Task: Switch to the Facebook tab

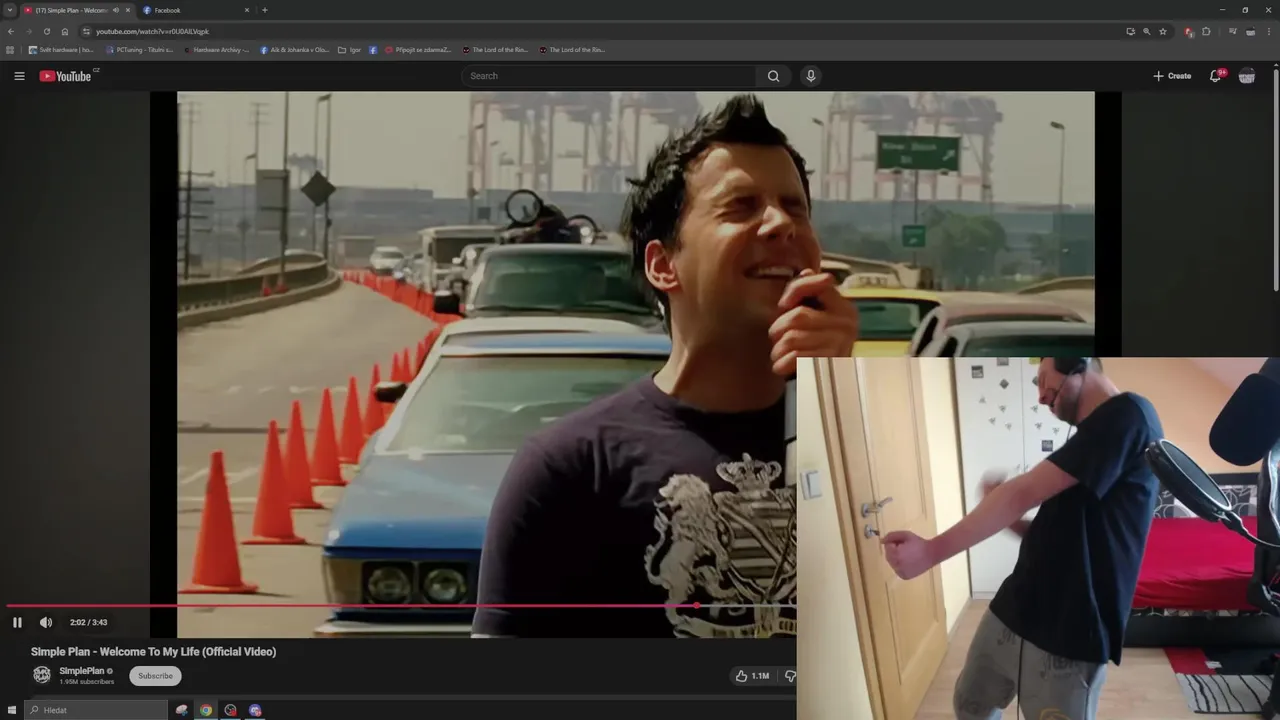Action: pos(195,10)
